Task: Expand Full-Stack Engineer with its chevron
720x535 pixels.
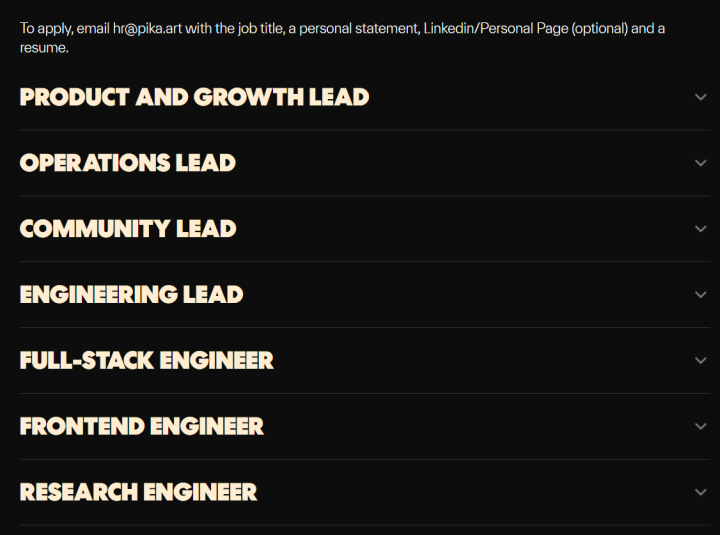Action: point(700,360)
